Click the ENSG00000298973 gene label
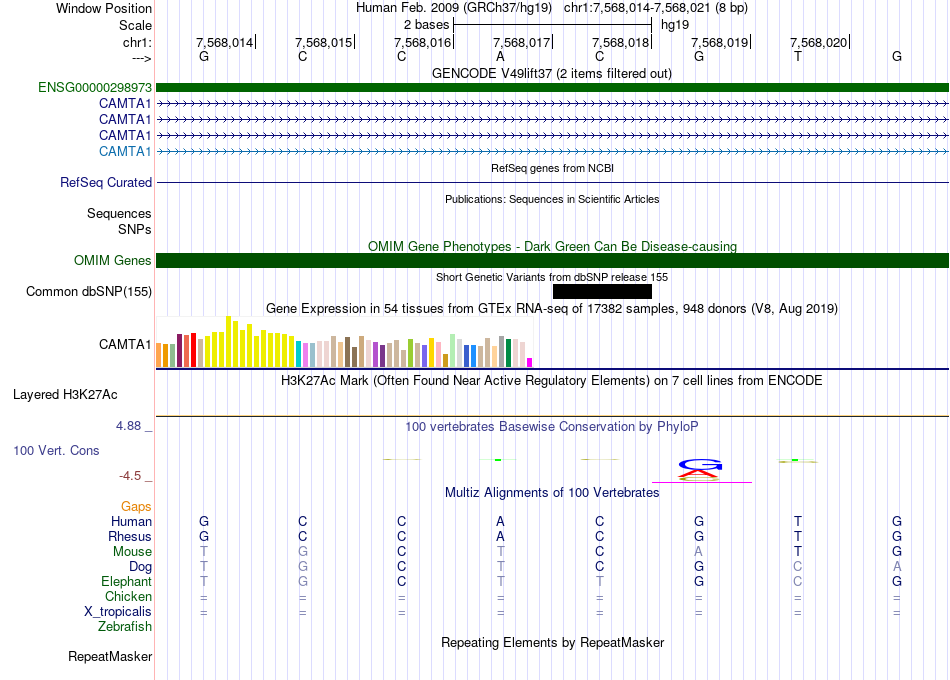The height and width of the screenshot is (680, 950). [95, 87]
